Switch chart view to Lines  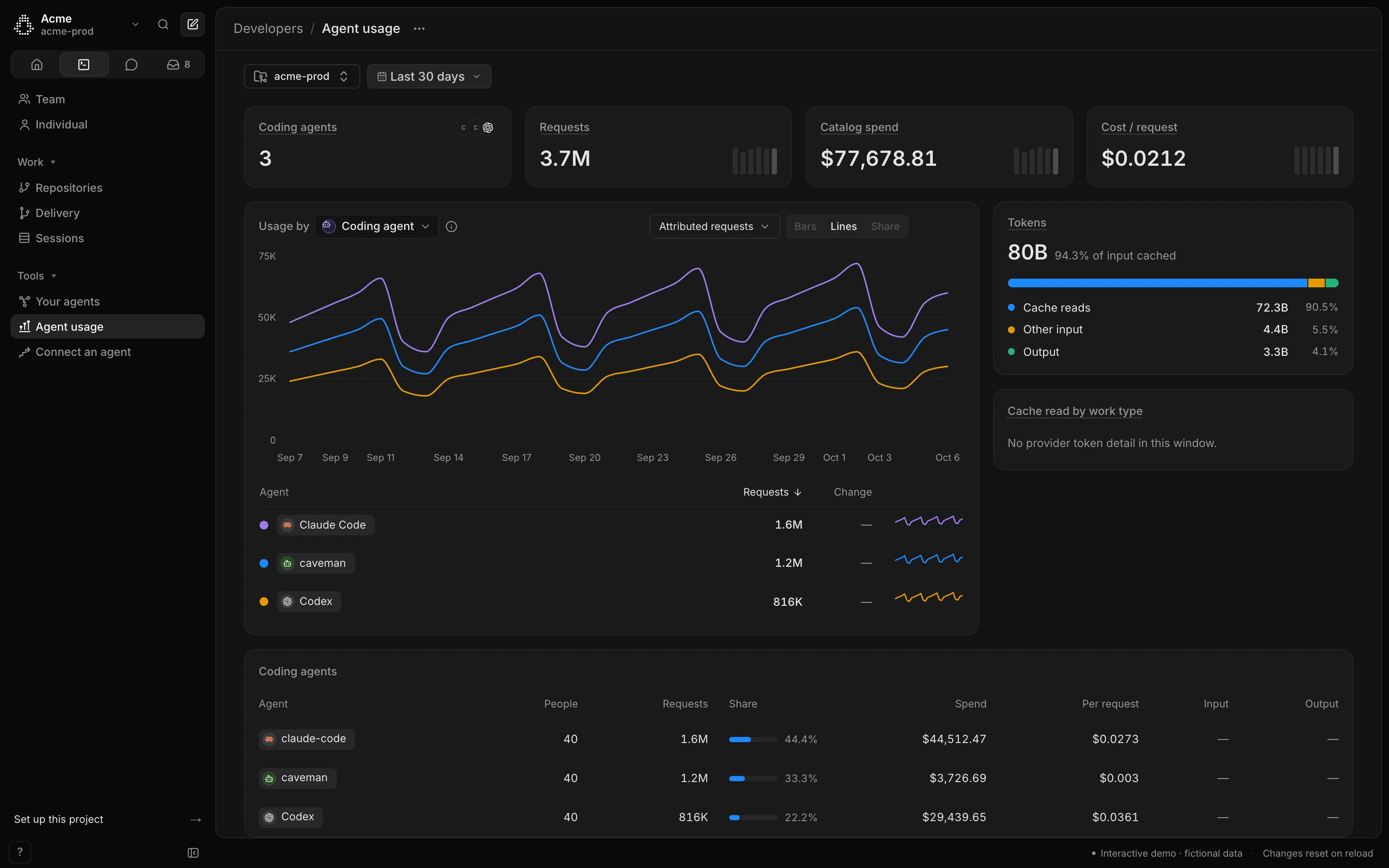click(x=843, y=226)
